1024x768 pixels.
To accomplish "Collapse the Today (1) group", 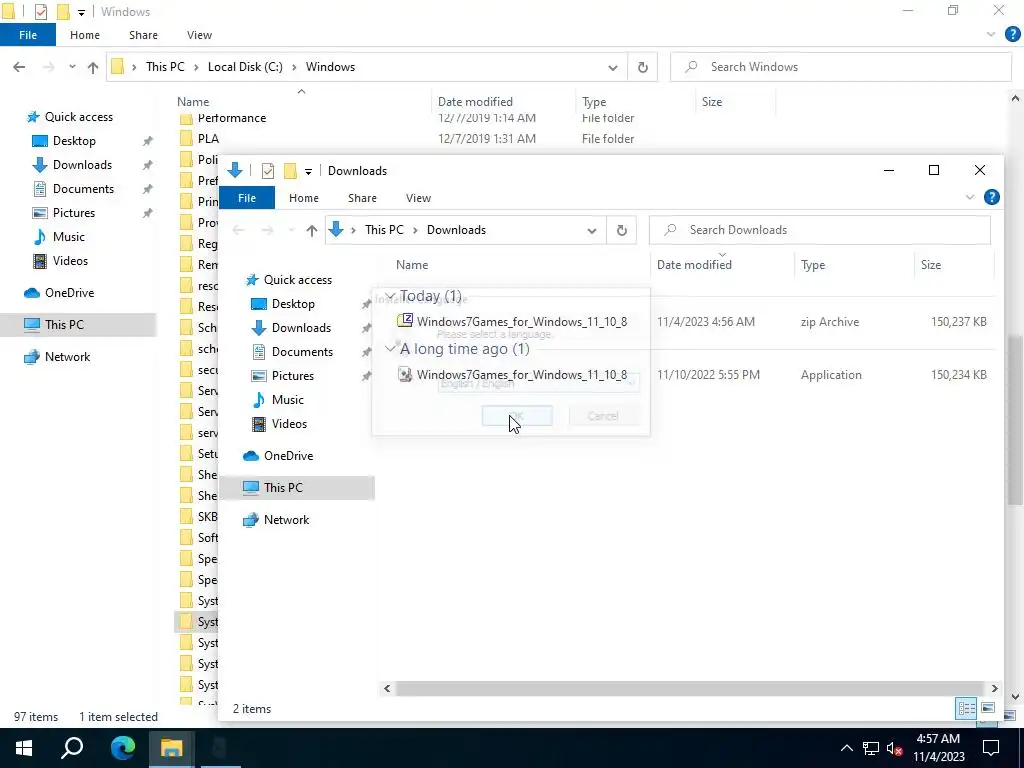I will (x=391, y=296).
